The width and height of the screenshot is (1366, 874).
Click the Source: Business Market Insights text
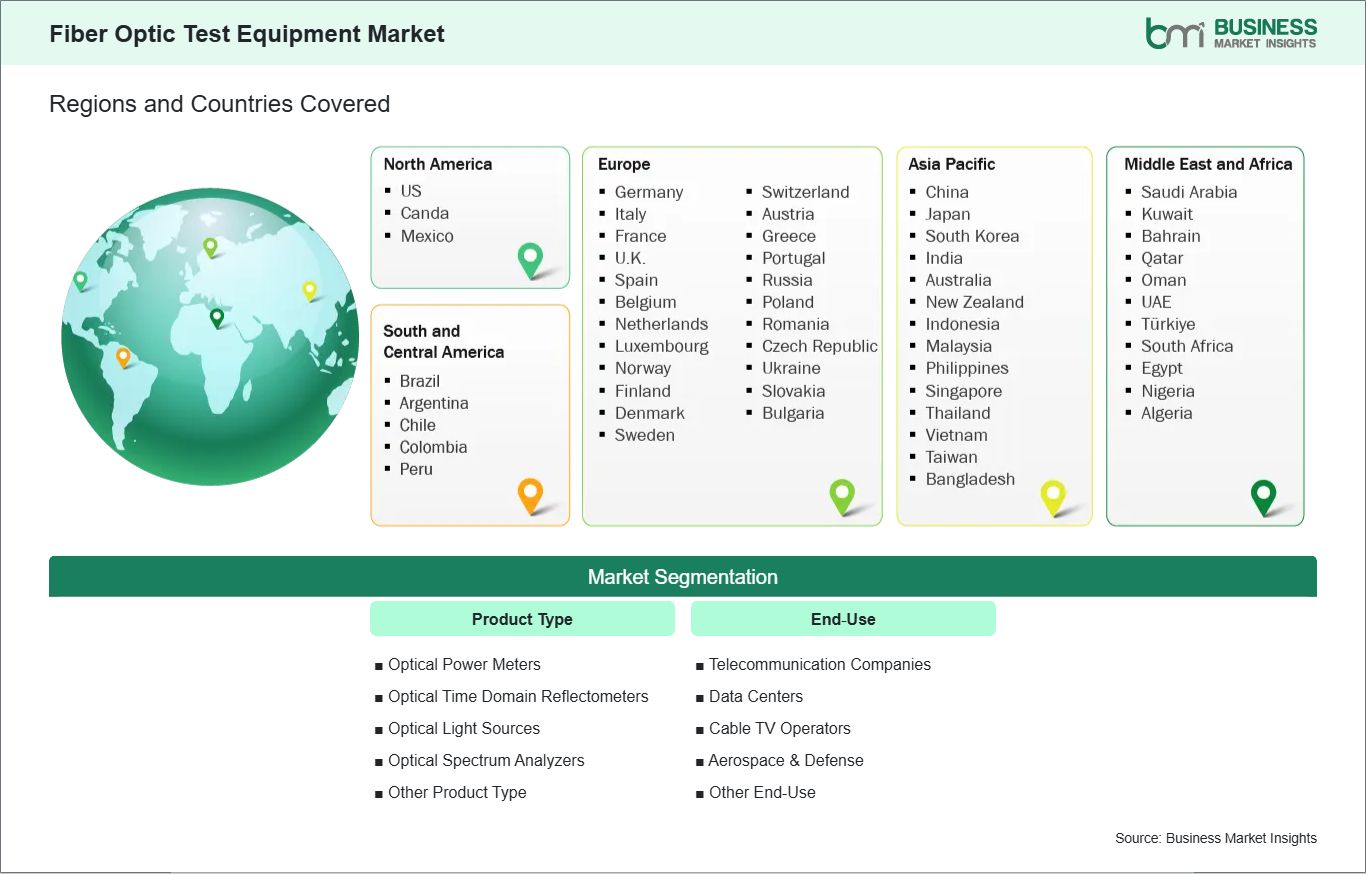(1215, 838)
